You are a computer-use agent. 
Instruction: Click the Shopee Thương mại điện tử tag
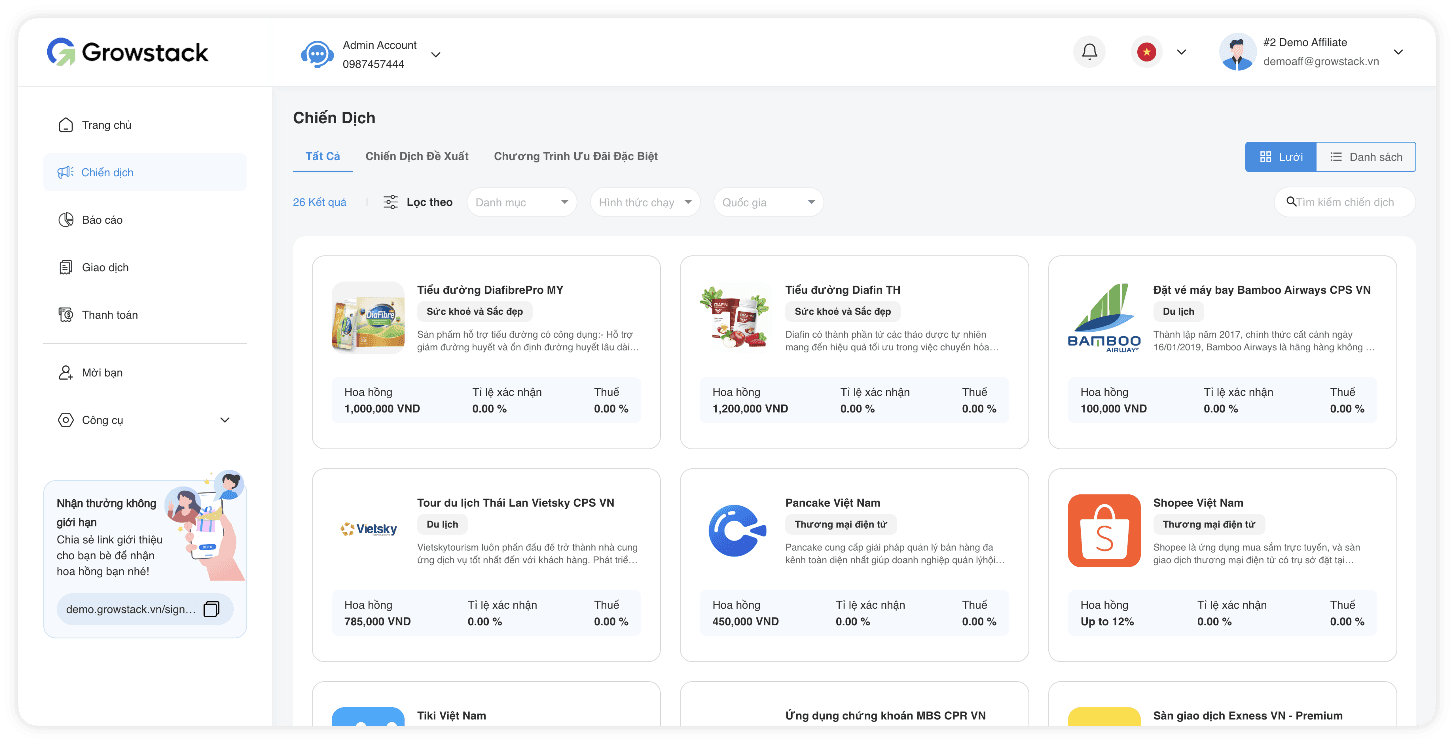(x=1209, y=524)
